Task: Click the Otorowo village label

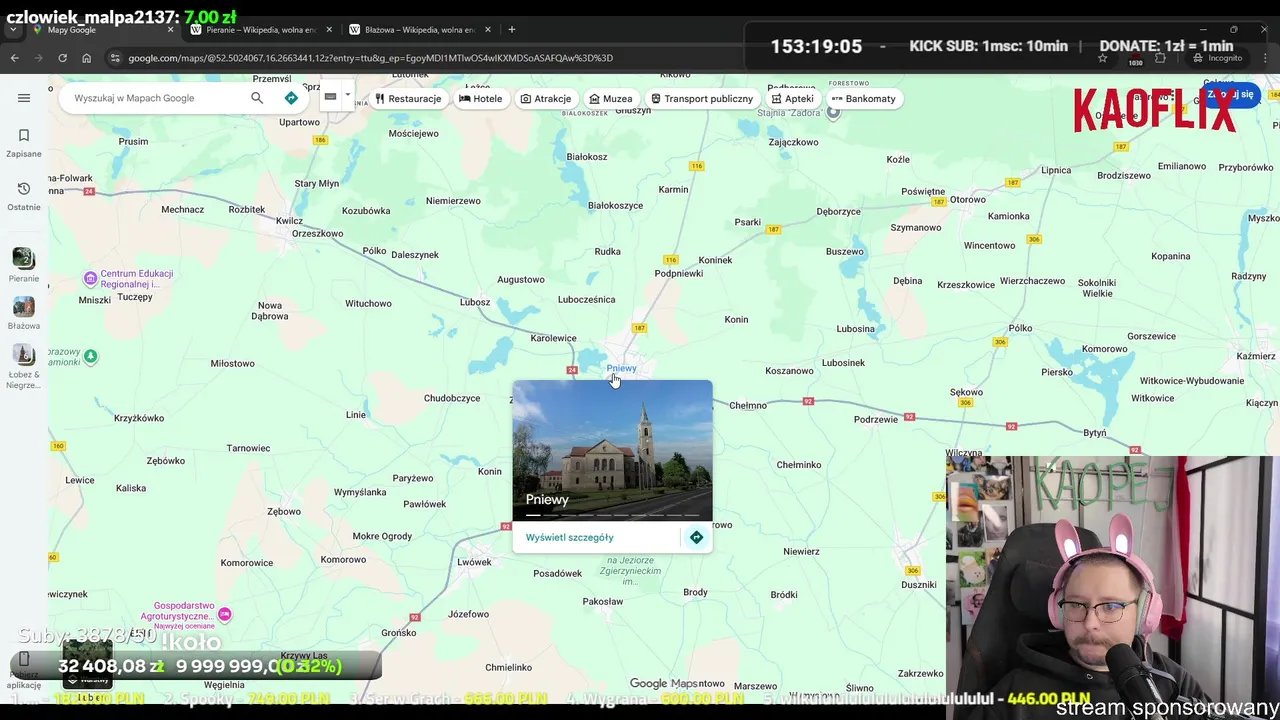Action: pos(968,199)
